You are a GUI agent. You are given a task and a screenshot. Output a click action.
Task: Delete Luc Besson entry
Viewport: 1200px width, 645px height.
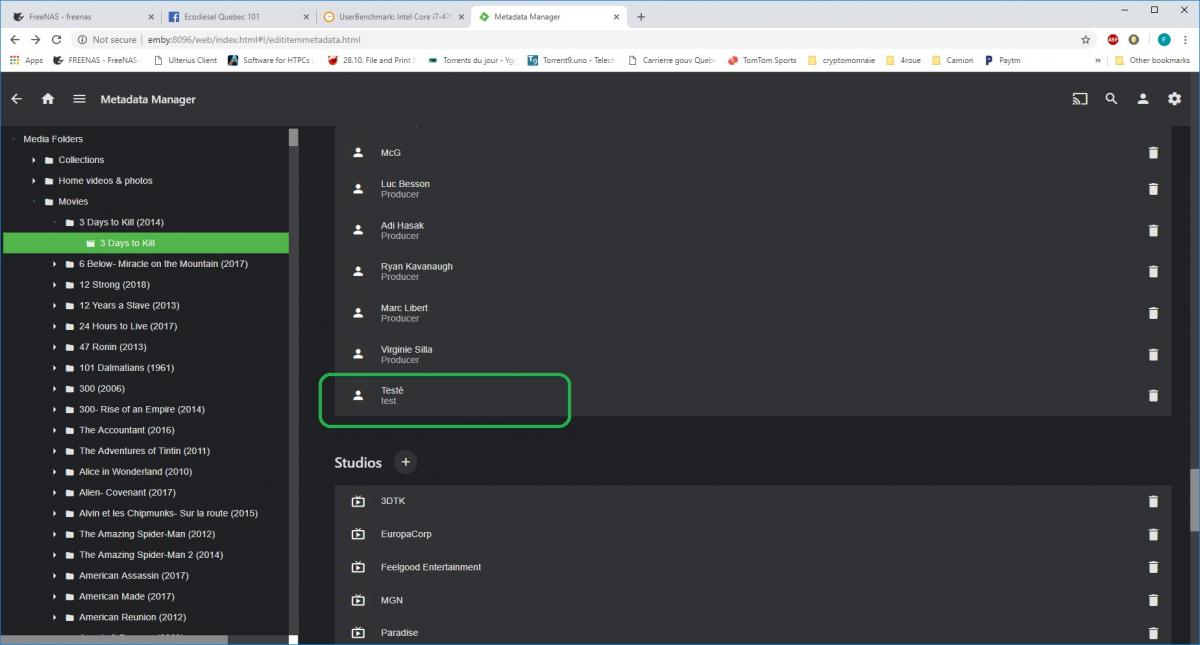coord(1153,189)
